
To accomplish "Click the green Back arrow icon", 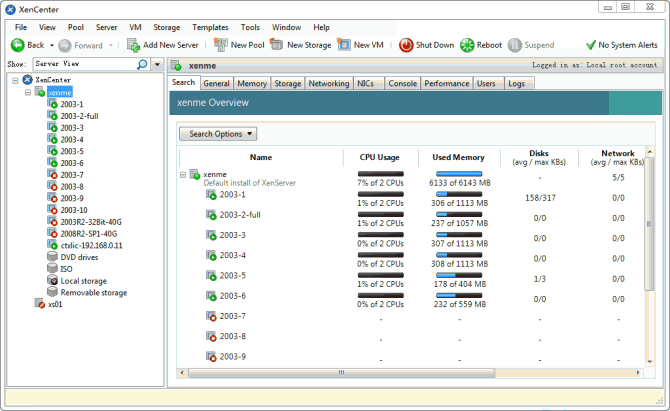I will point(18,45).
